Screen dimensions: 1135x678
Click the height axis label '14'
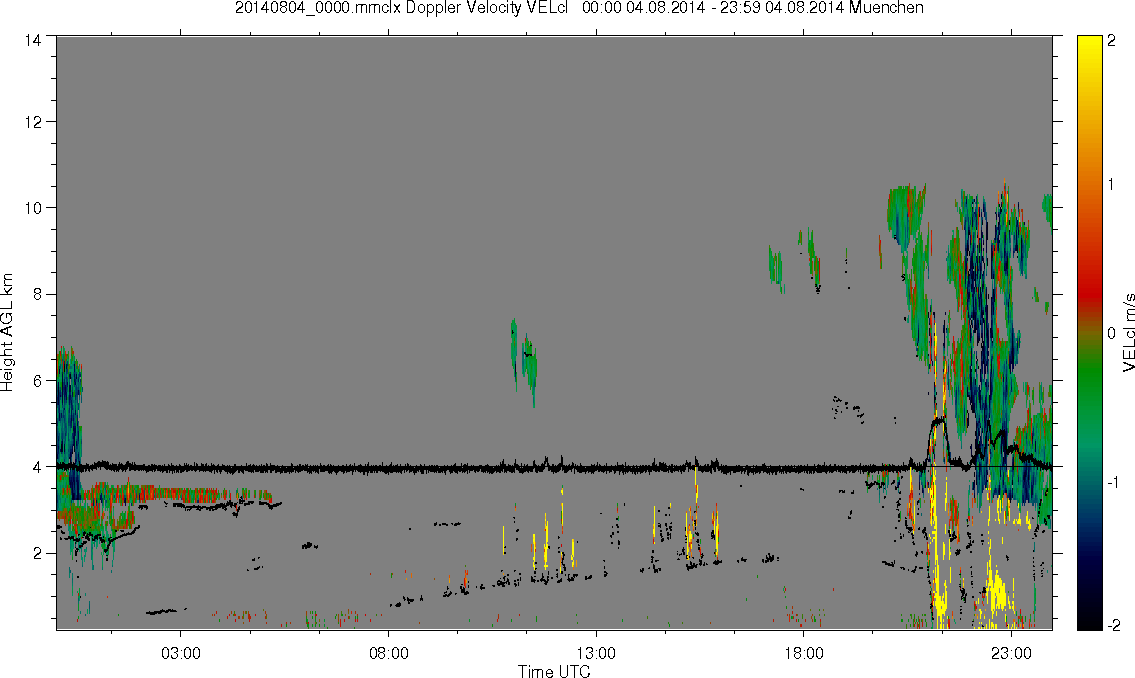click(x=31, y=41)
